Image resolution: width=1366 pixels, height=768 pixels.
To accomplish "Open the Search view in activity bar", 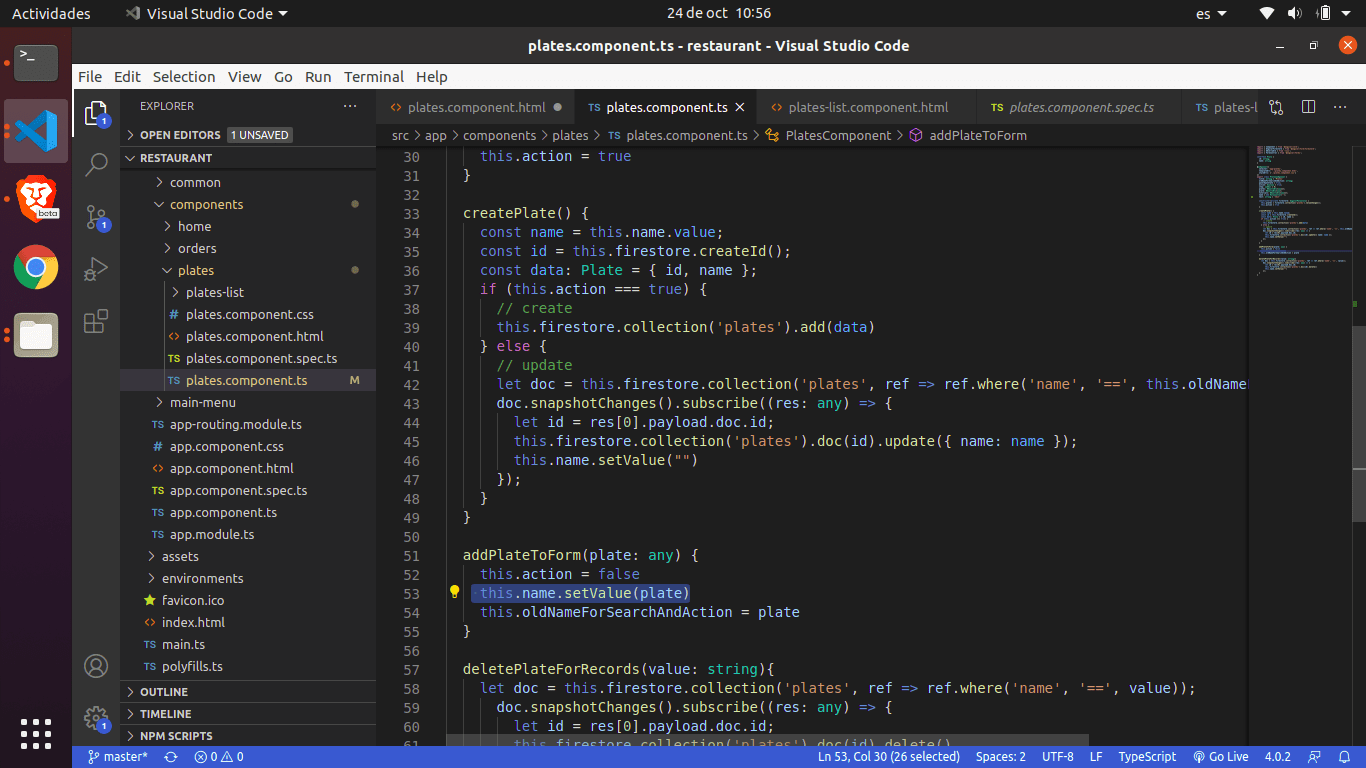I will (x=96, y=164).
